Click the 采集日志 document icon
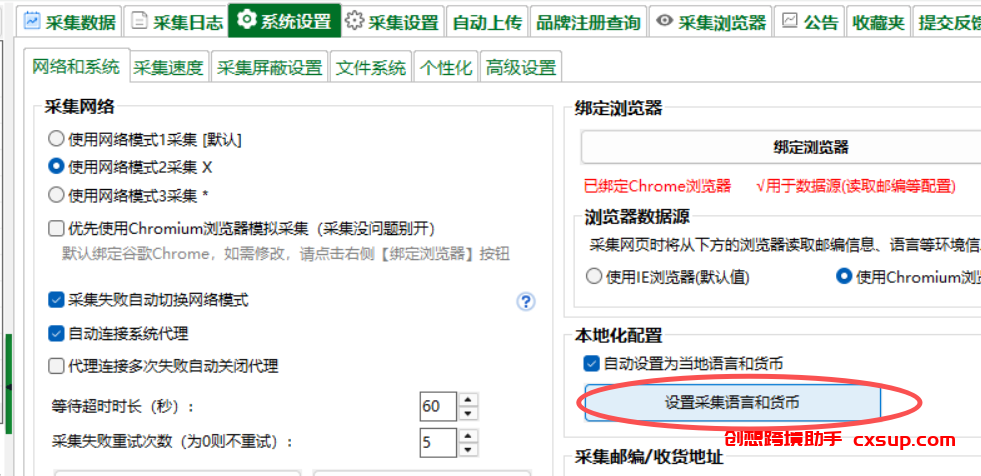 click(139, 21)
